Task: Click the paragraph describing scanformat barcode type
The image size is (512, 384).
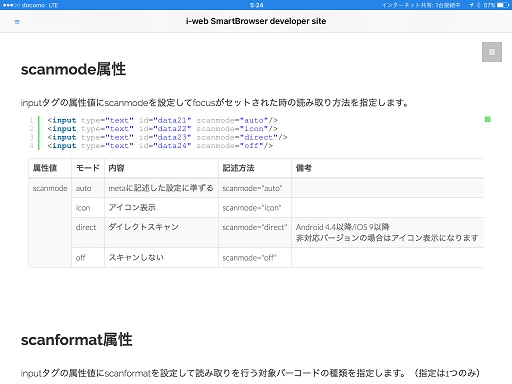Action: pos(250,373)
